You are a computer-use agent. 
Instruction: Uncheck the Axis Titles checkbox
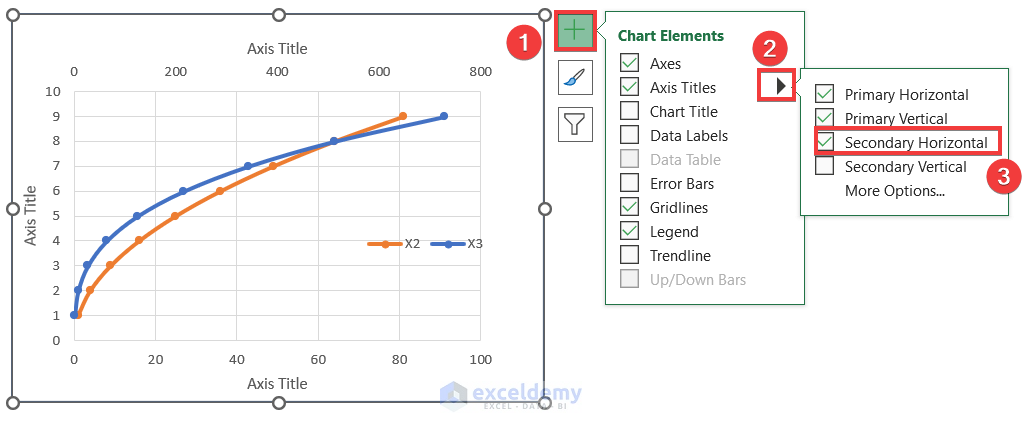click(630, 88)
